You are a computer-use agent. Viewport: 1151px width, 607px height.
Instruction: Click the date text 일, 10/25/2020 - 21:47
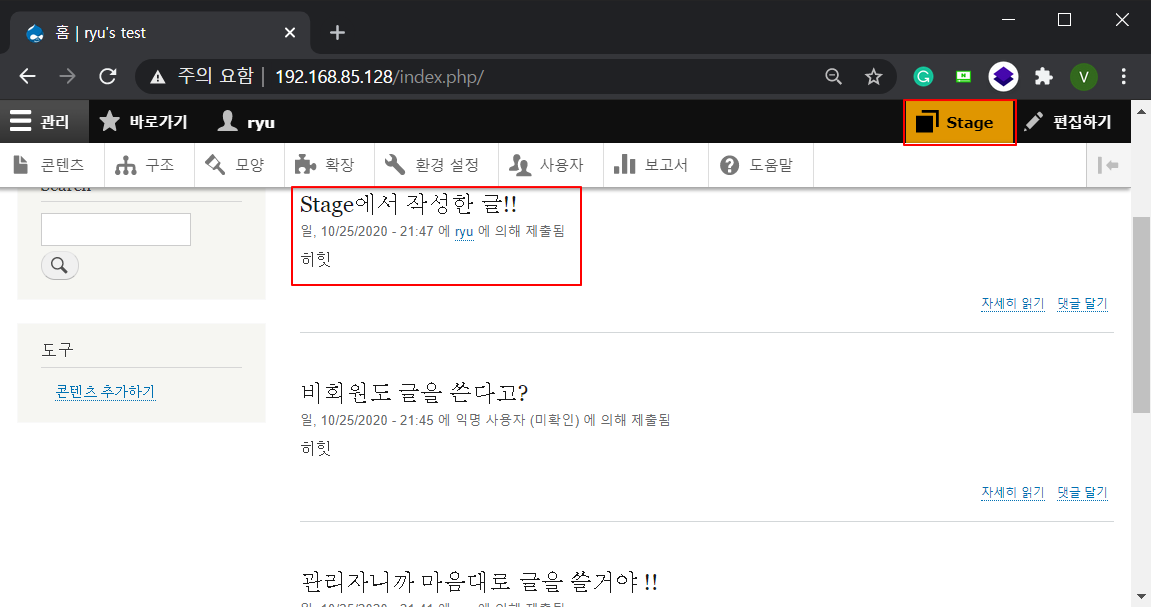click(x=367, y=231)
